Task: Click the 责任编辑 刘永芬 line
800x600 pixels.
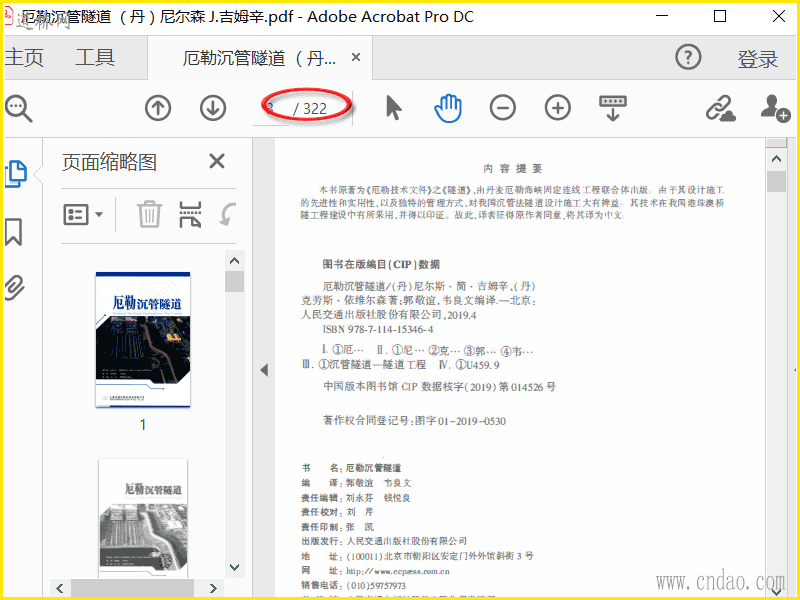Action: 356,497
